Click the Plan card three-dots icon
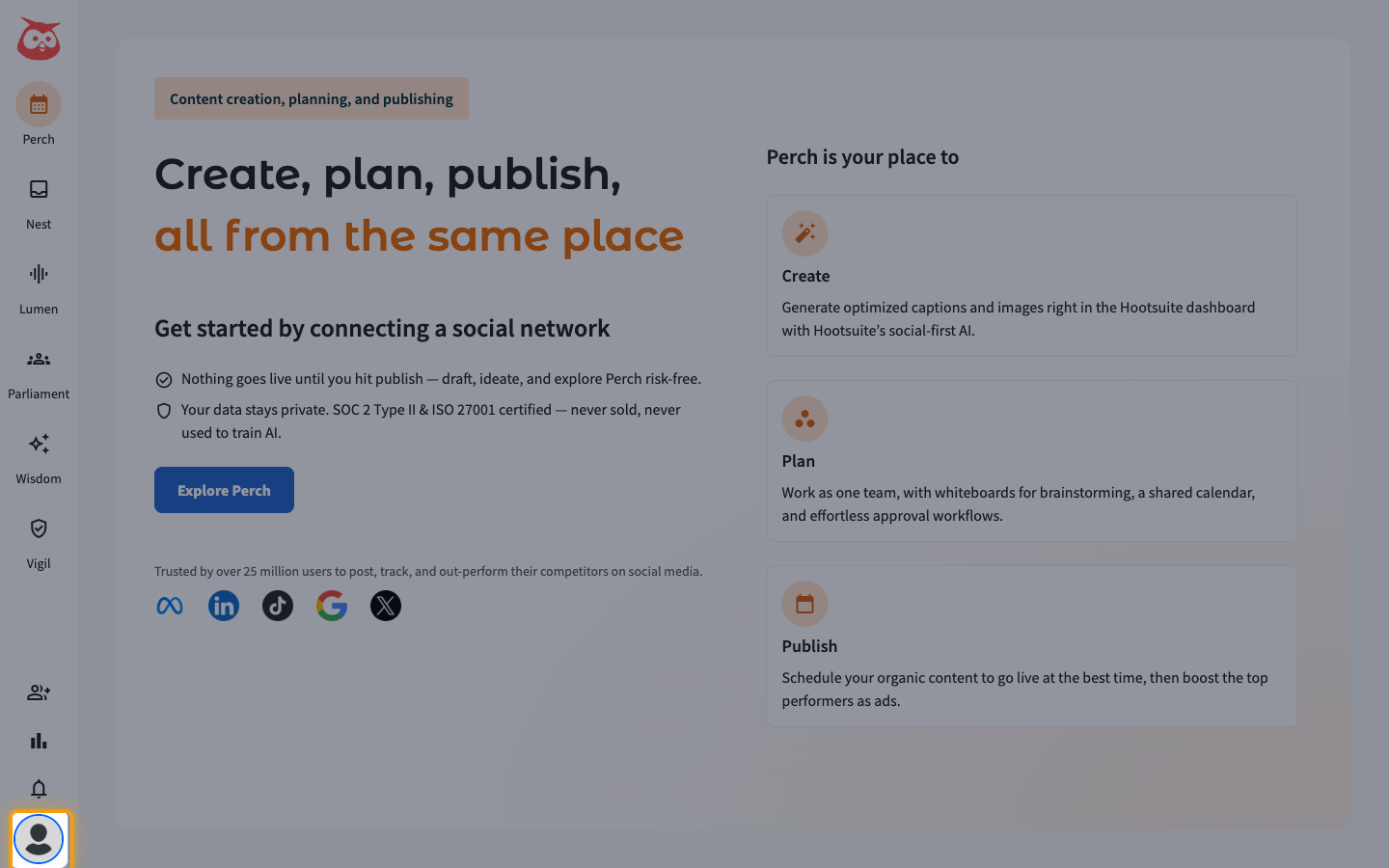The height and width of the screenshot is (868, 1389). click(805, 419)
